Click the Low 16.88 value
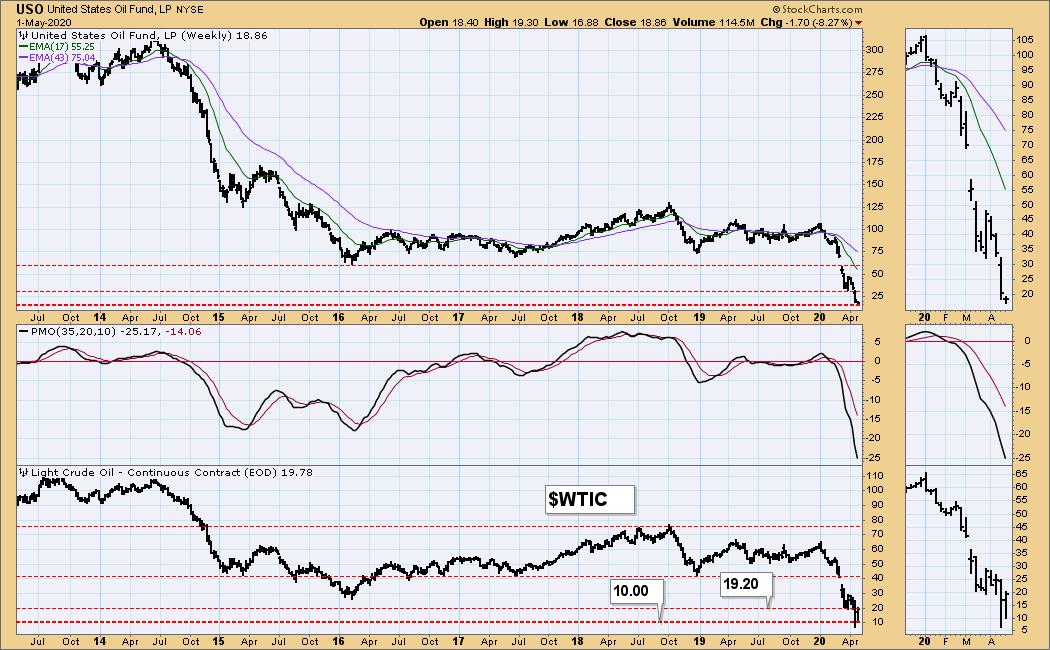1050x650 pixels. tap(571, 22)
